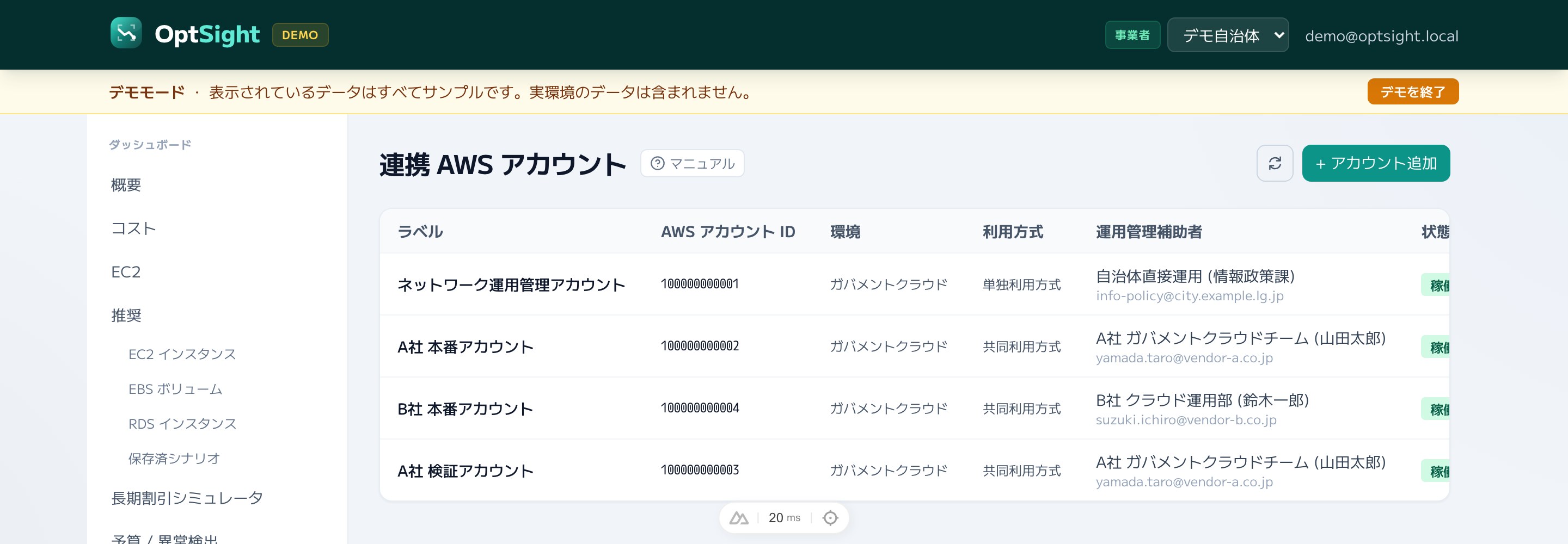Click account ID 100000000003
The width and height of the screenshot is (1568, 544).
tap(700, 471)
